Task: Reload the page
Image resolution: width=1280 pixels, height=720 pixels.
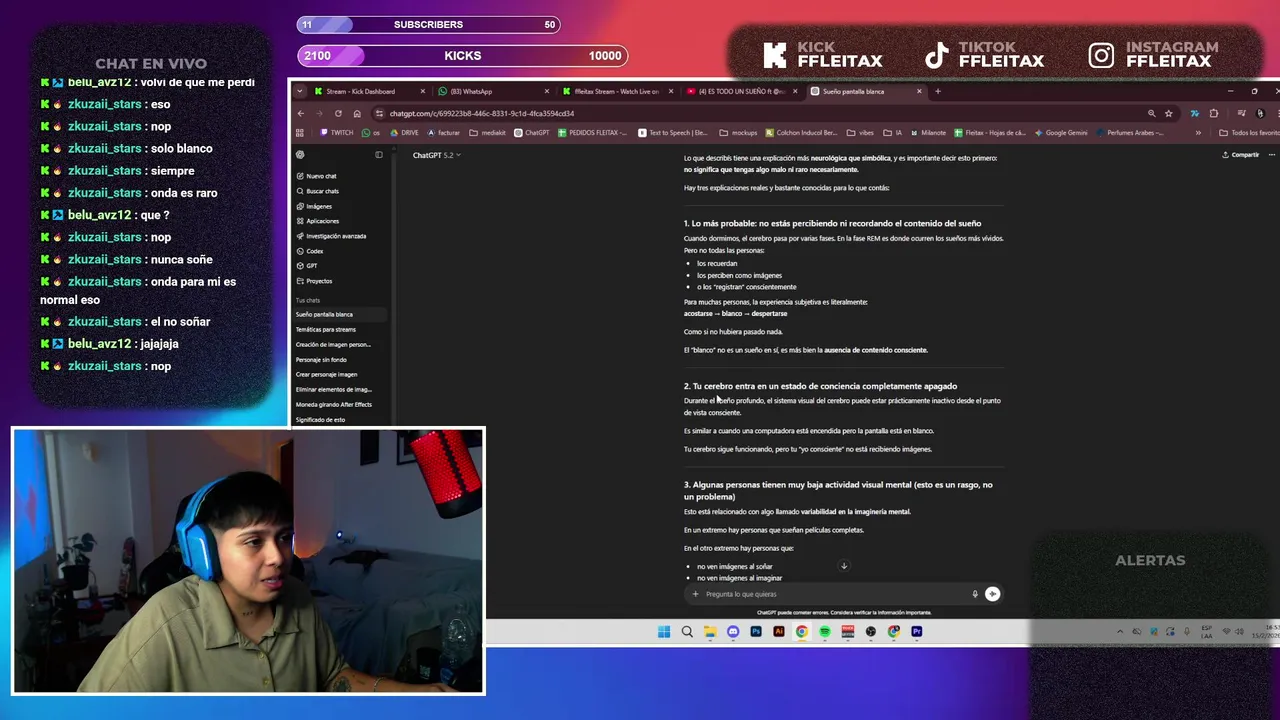Action: (338, 113)
